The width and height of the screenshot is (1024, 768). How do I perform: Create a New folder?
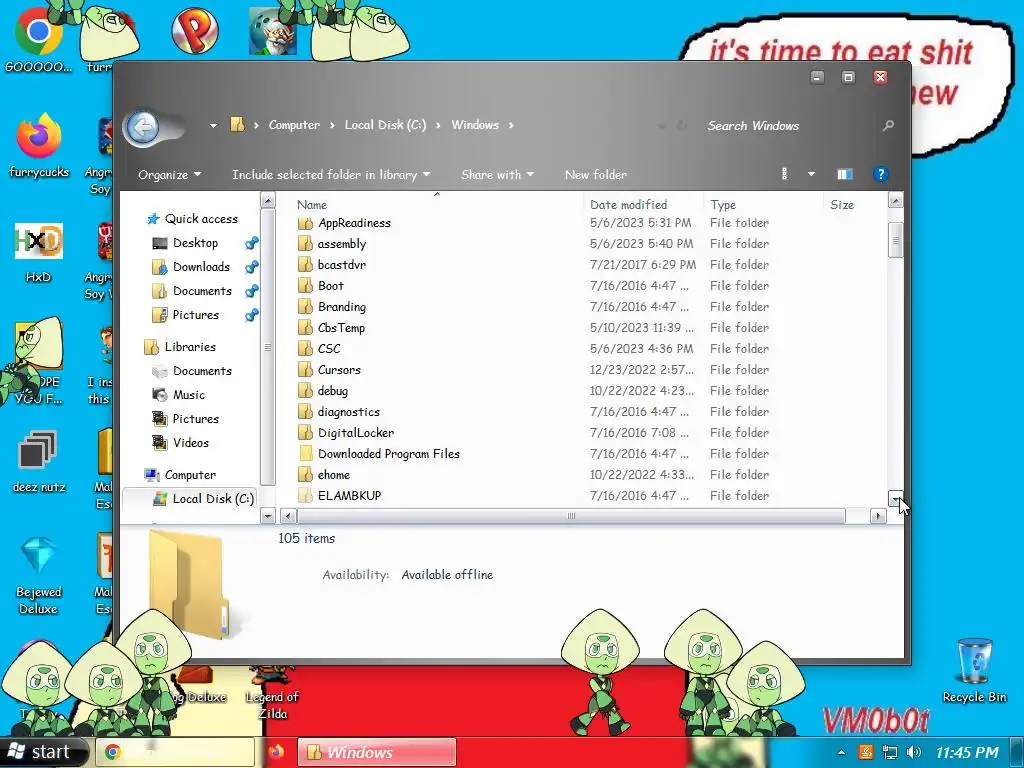pos(596,174)
